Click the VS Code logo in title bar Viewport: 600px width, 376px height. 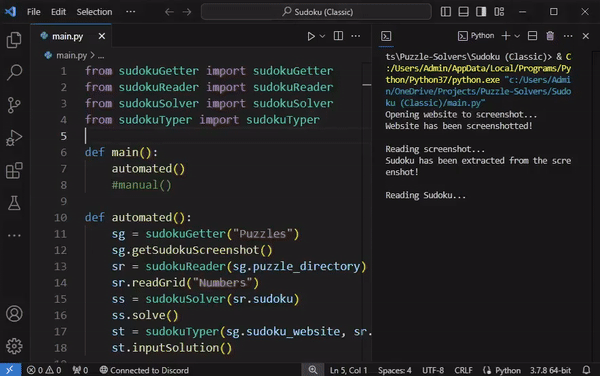10,11
